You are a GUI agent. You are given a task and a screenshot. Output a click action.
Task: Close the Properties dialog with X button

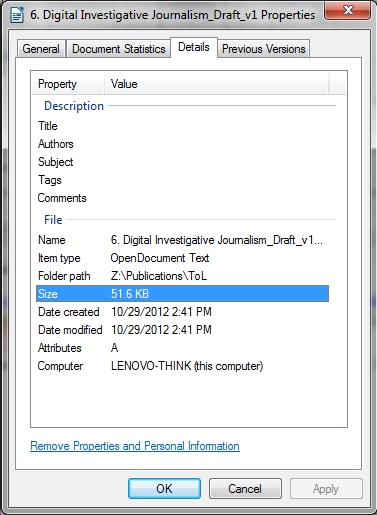click(347, 10)
